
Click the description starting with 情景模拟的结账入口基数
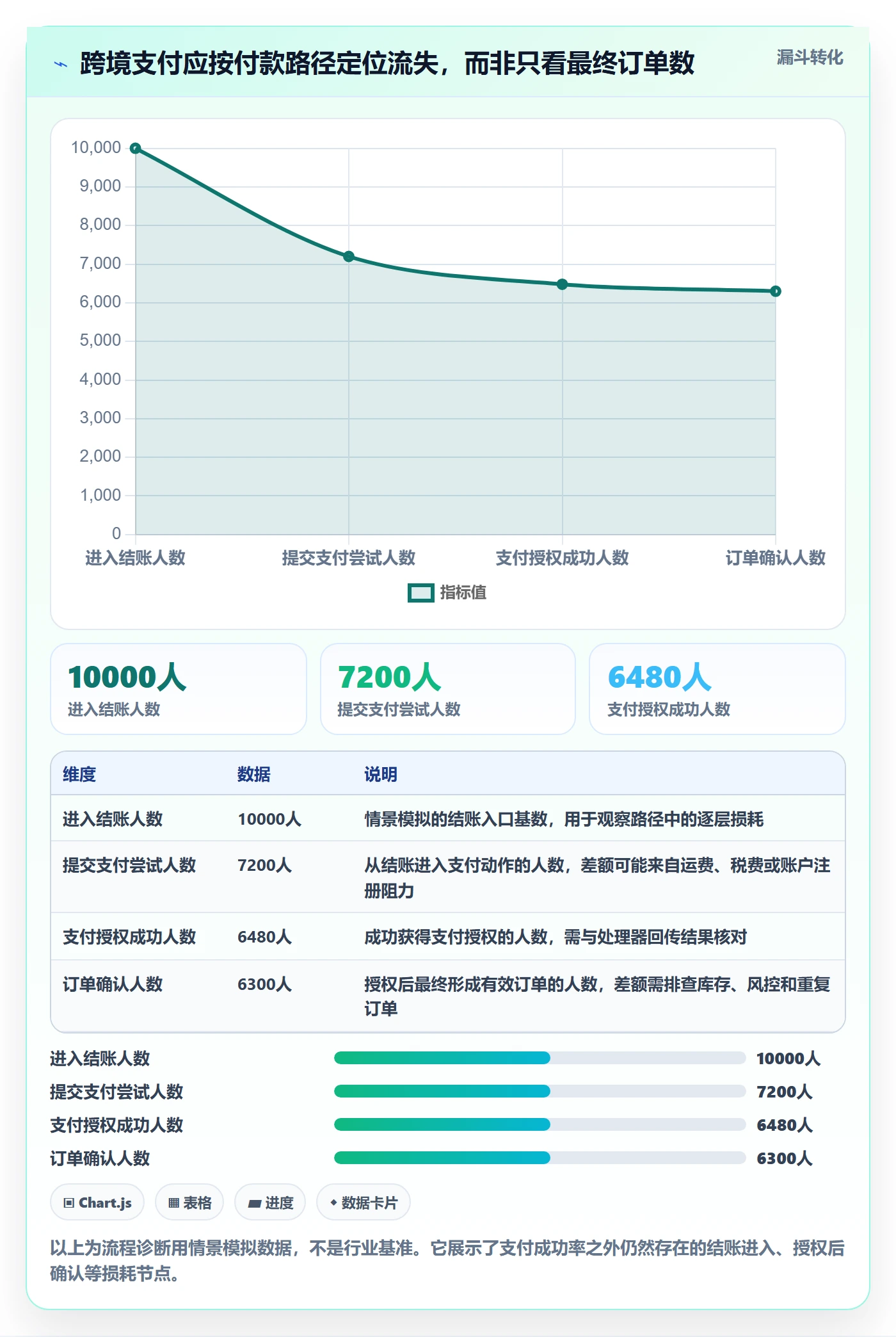[564, 819]
